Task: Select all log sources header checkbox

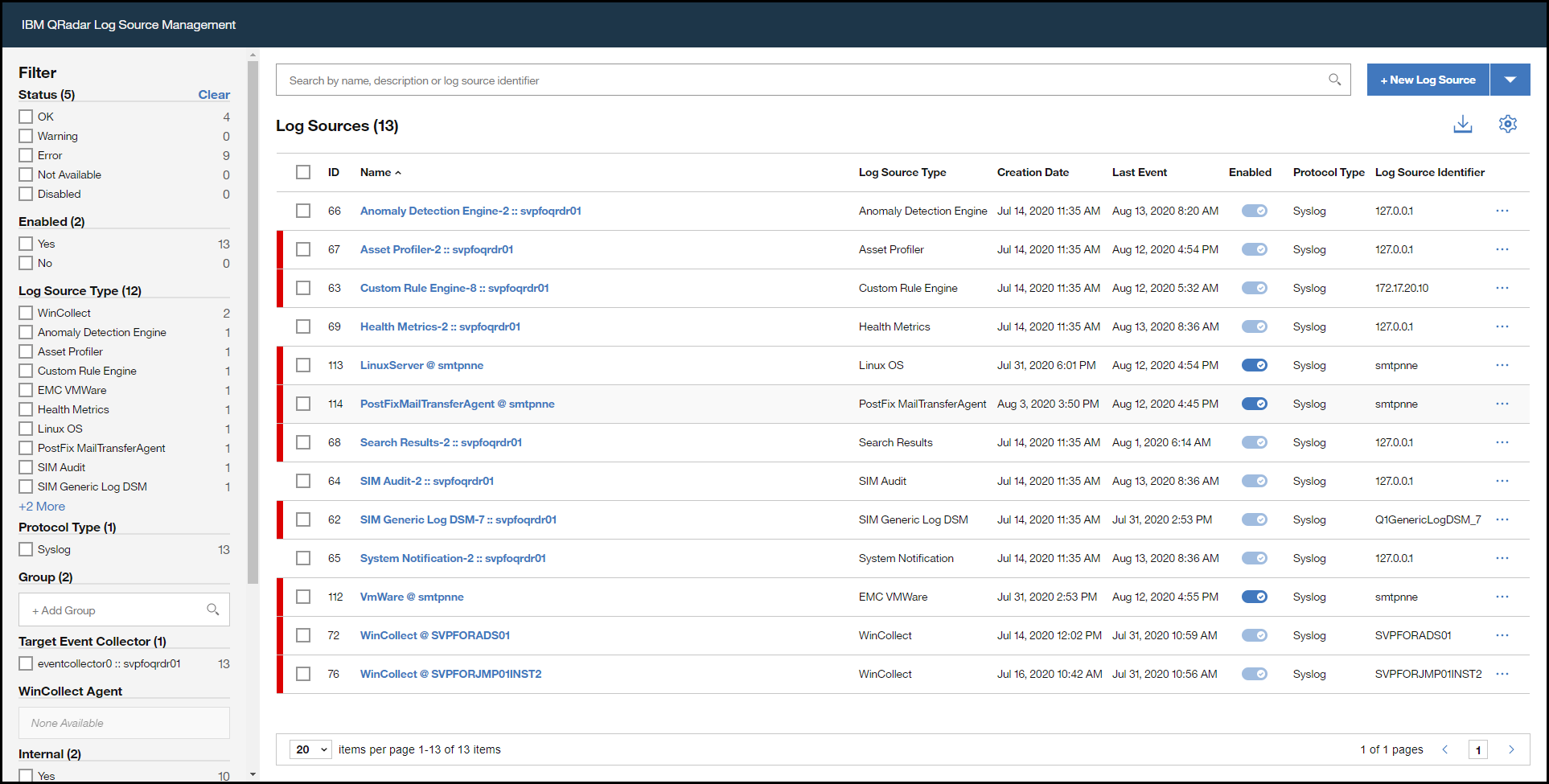Action: coord(303,172)
